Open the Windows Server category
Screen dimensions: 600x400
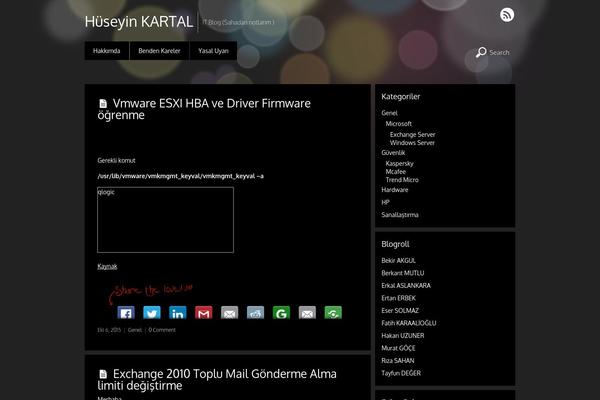click(412, 143)
